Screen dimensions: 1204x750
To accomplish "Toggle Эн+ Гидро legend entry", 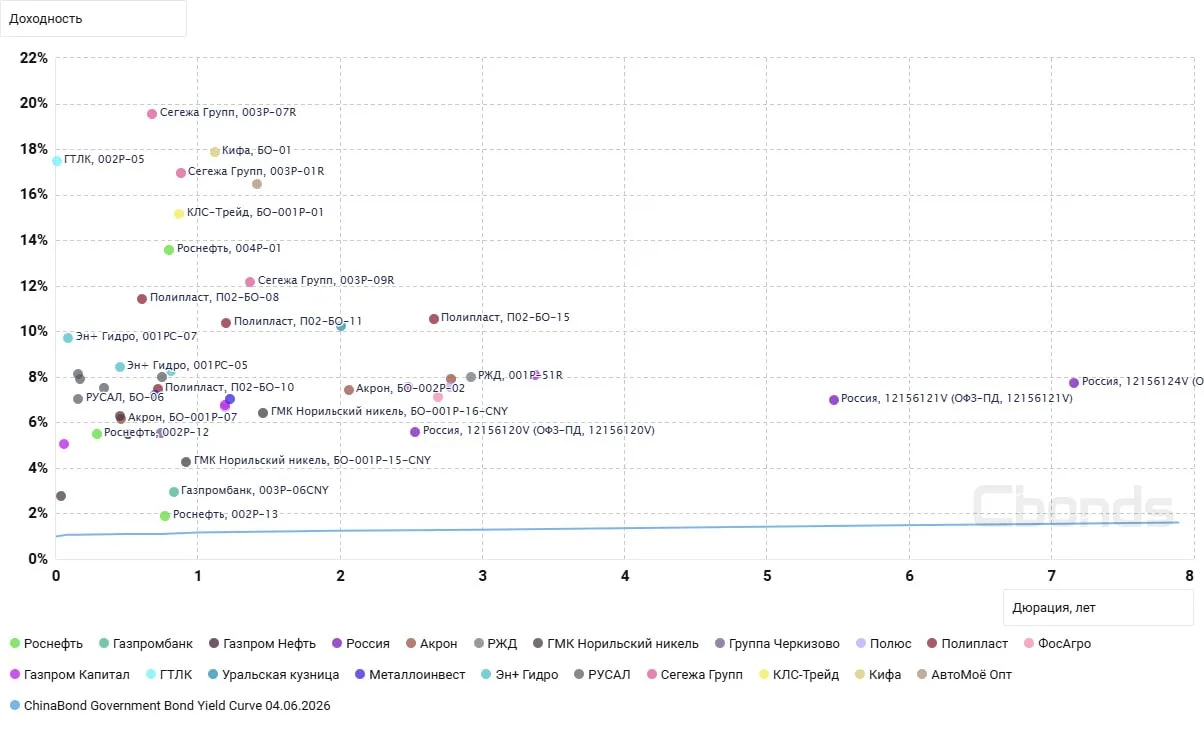I will (x=519, y=675).
